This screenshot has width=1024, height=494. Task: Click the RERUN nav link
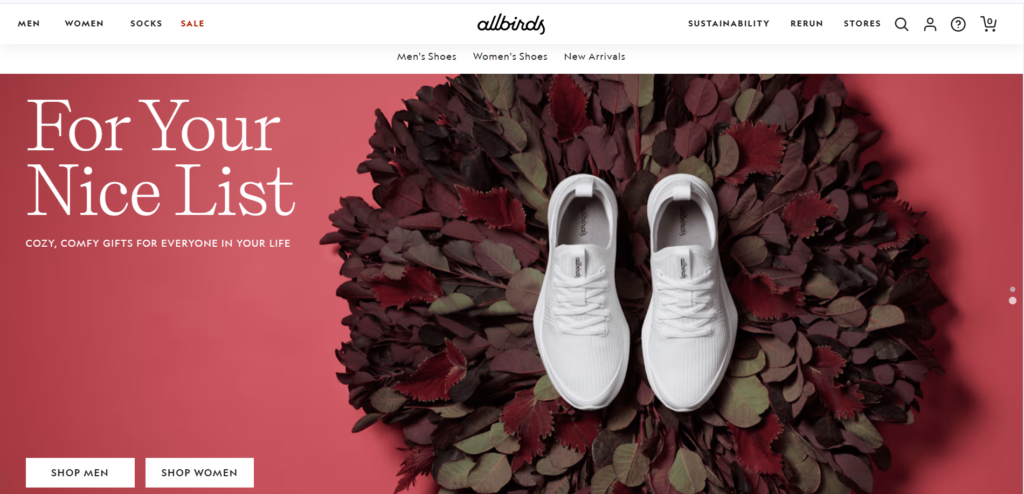(x=807, y=24)
